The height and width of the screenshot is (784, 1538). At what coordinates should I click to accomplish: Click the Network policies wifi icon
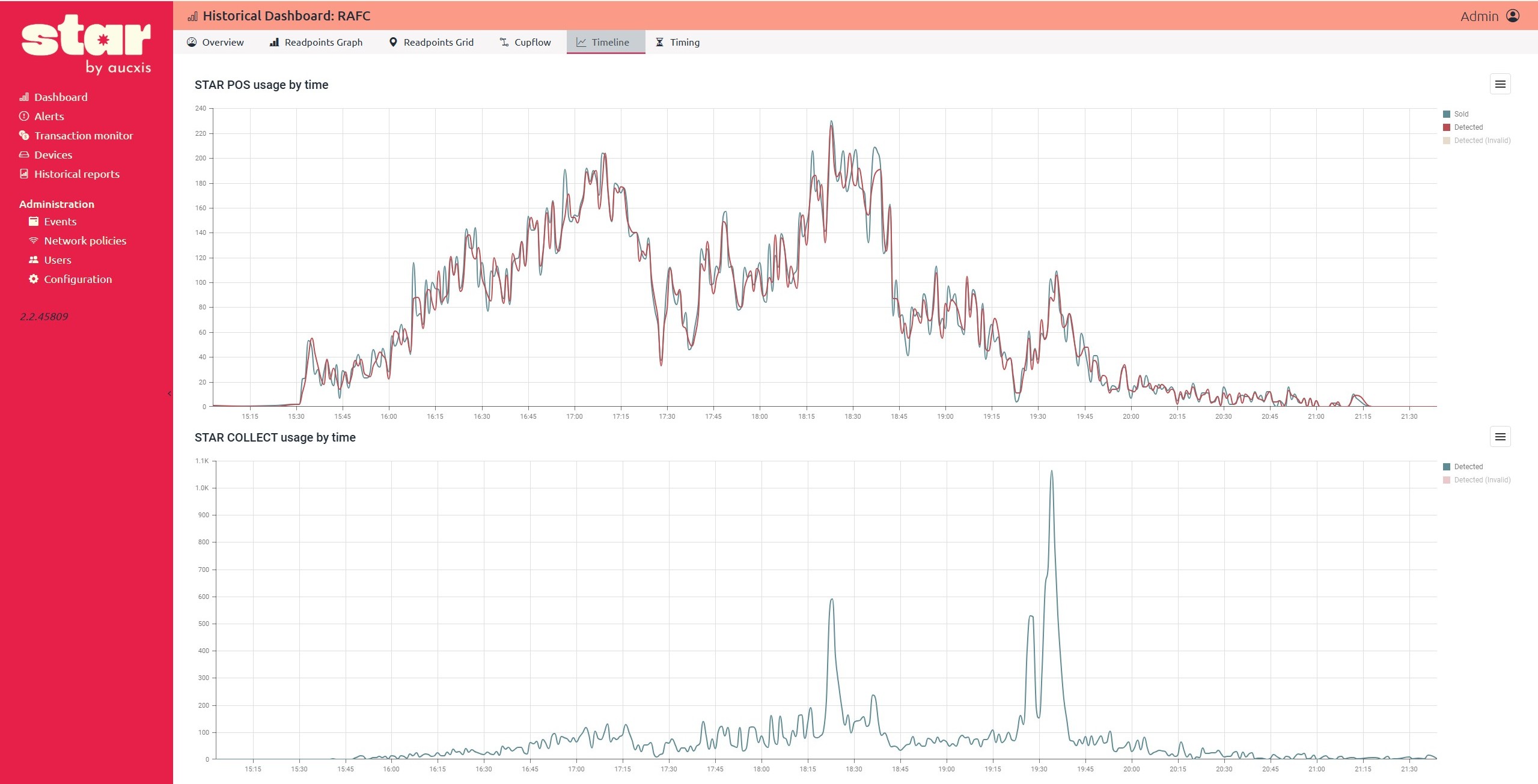tap(34, 240)
